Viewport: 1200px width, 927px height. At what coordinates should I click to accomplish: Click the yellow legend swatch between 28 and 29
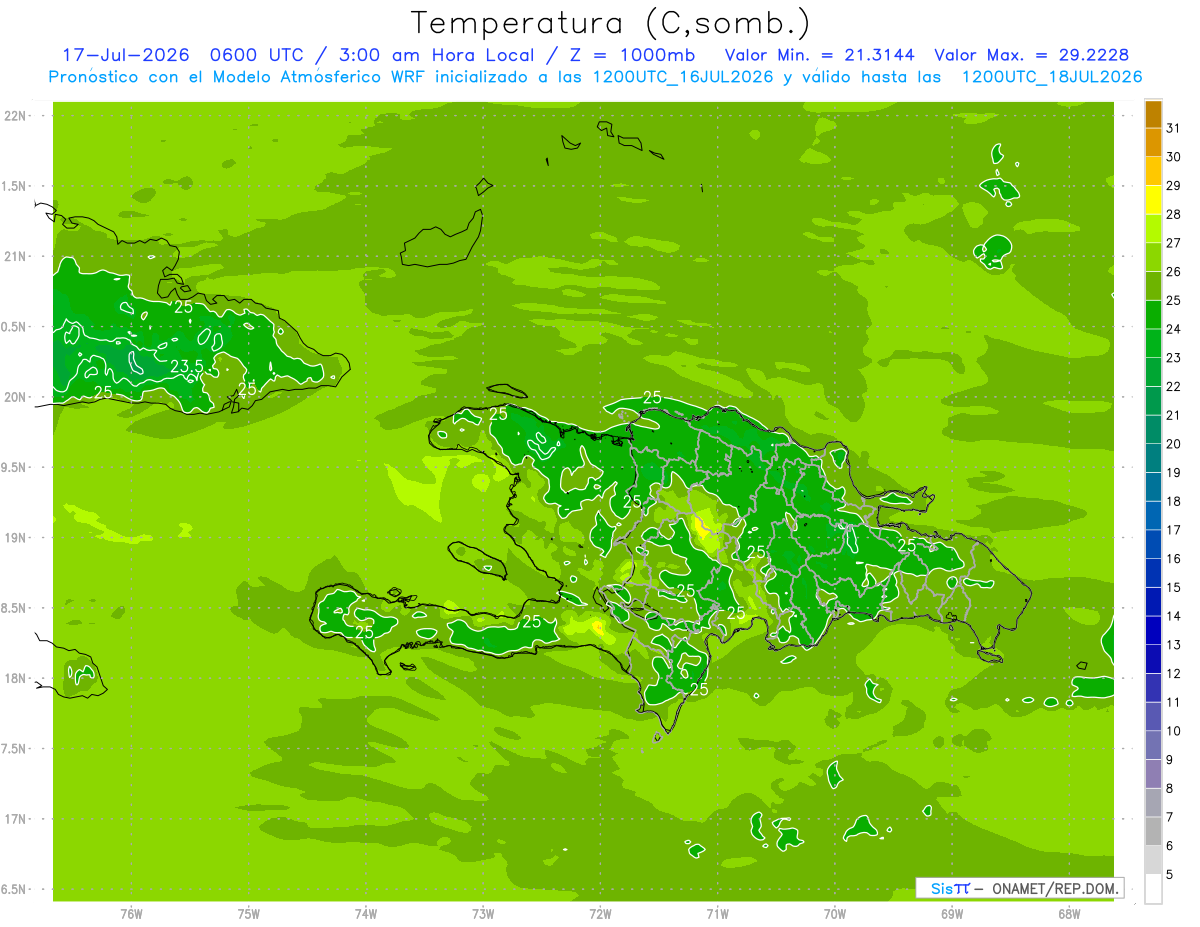click(x=1153, y=200)
